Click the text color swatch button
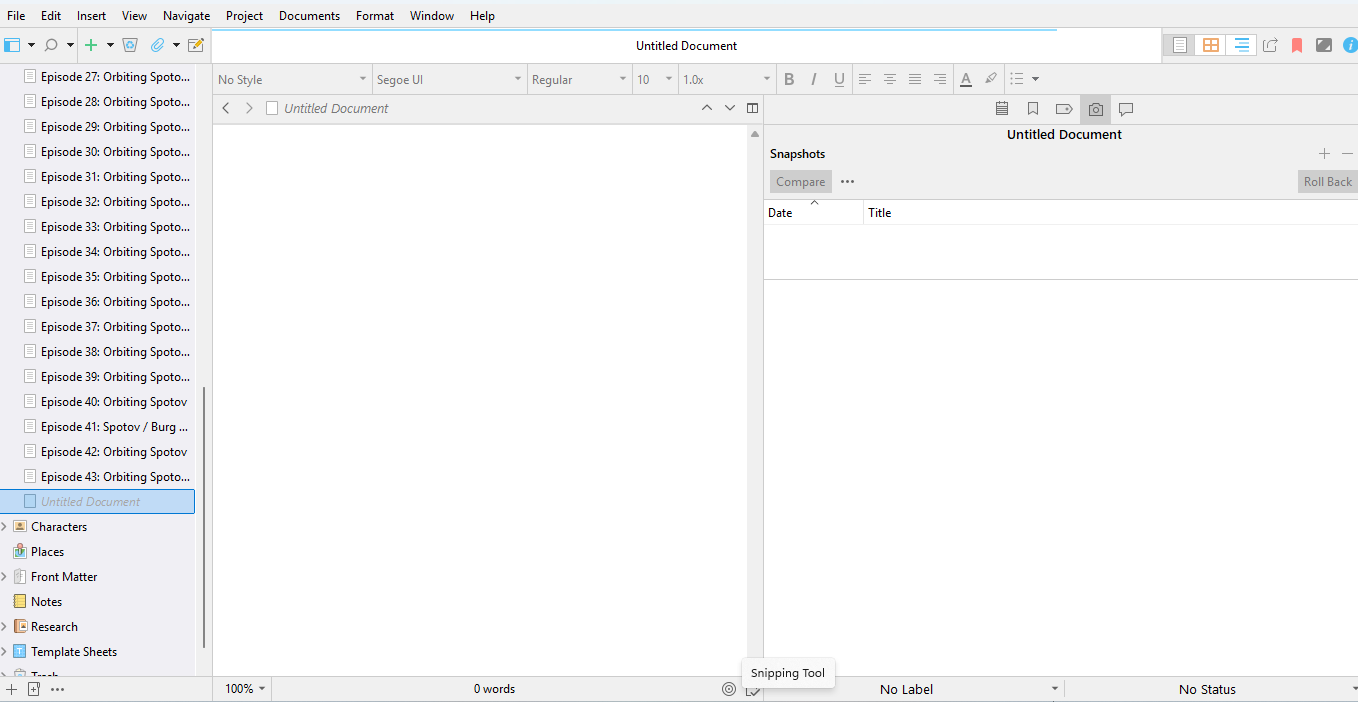 (965, 79)
